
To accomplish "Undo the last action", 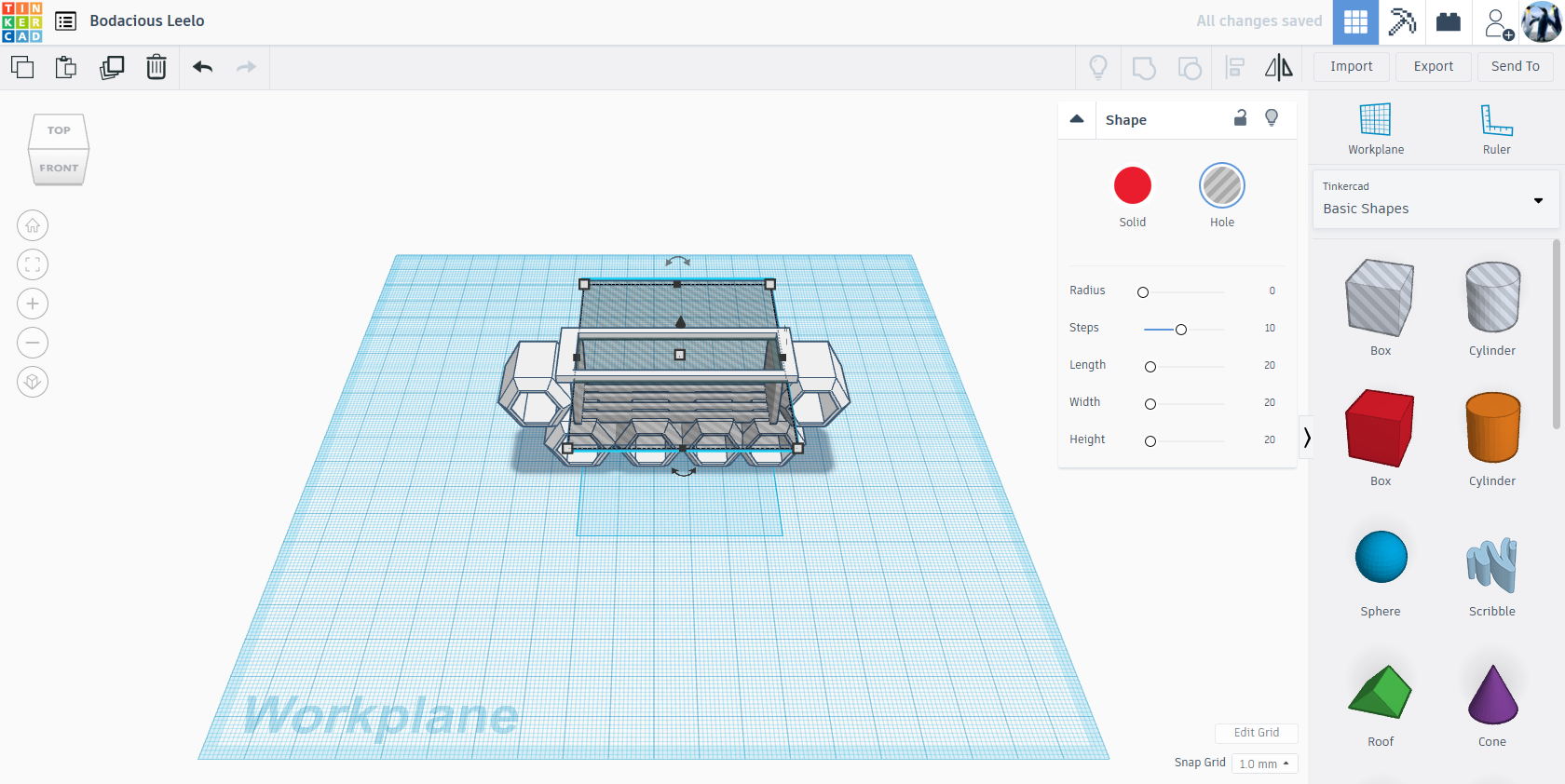I will click(x=203, y=67).
